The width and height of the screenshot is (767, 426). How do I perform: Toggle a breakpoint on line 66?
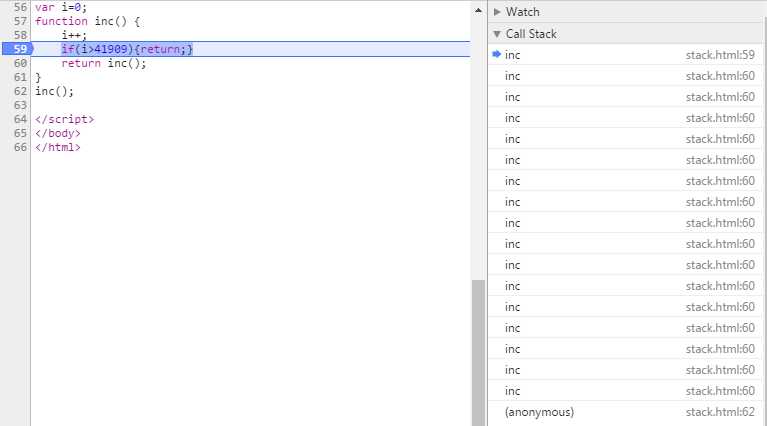coord(20,147)
